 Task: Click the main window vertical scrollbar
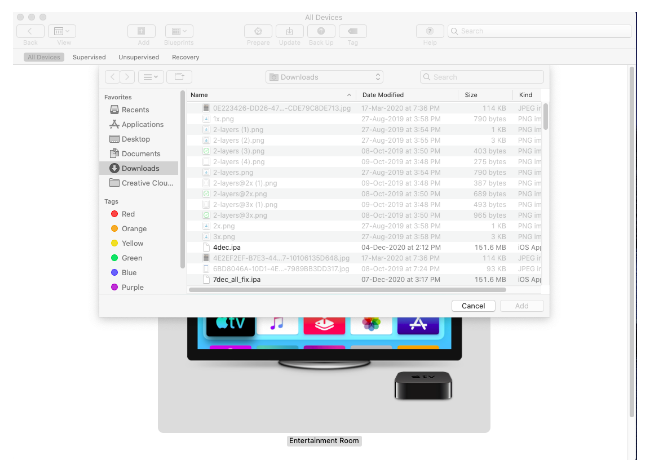coord(632,241)
